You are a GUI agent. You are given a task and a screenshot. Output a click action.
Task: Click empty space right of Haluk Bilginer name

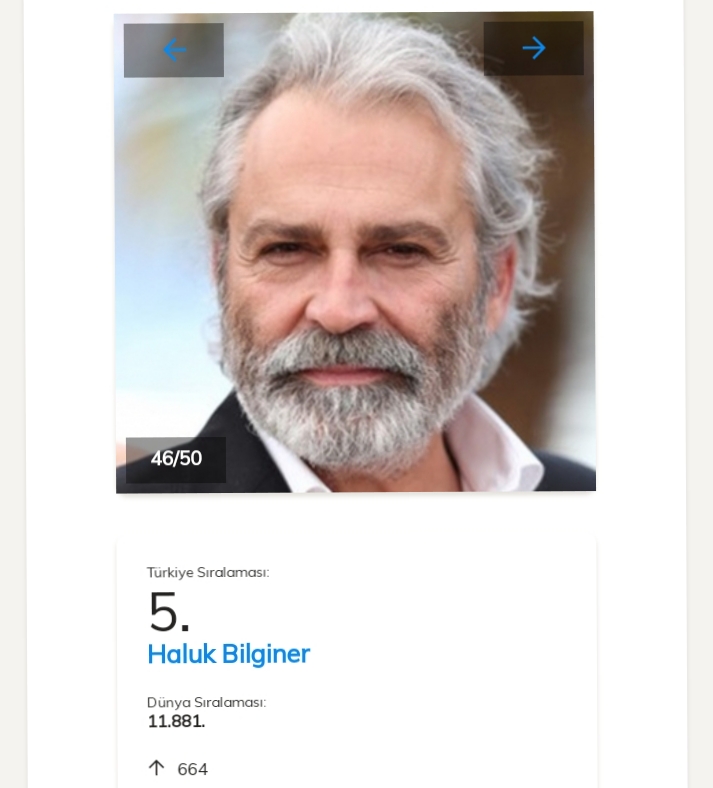click(x=450, y=654)
